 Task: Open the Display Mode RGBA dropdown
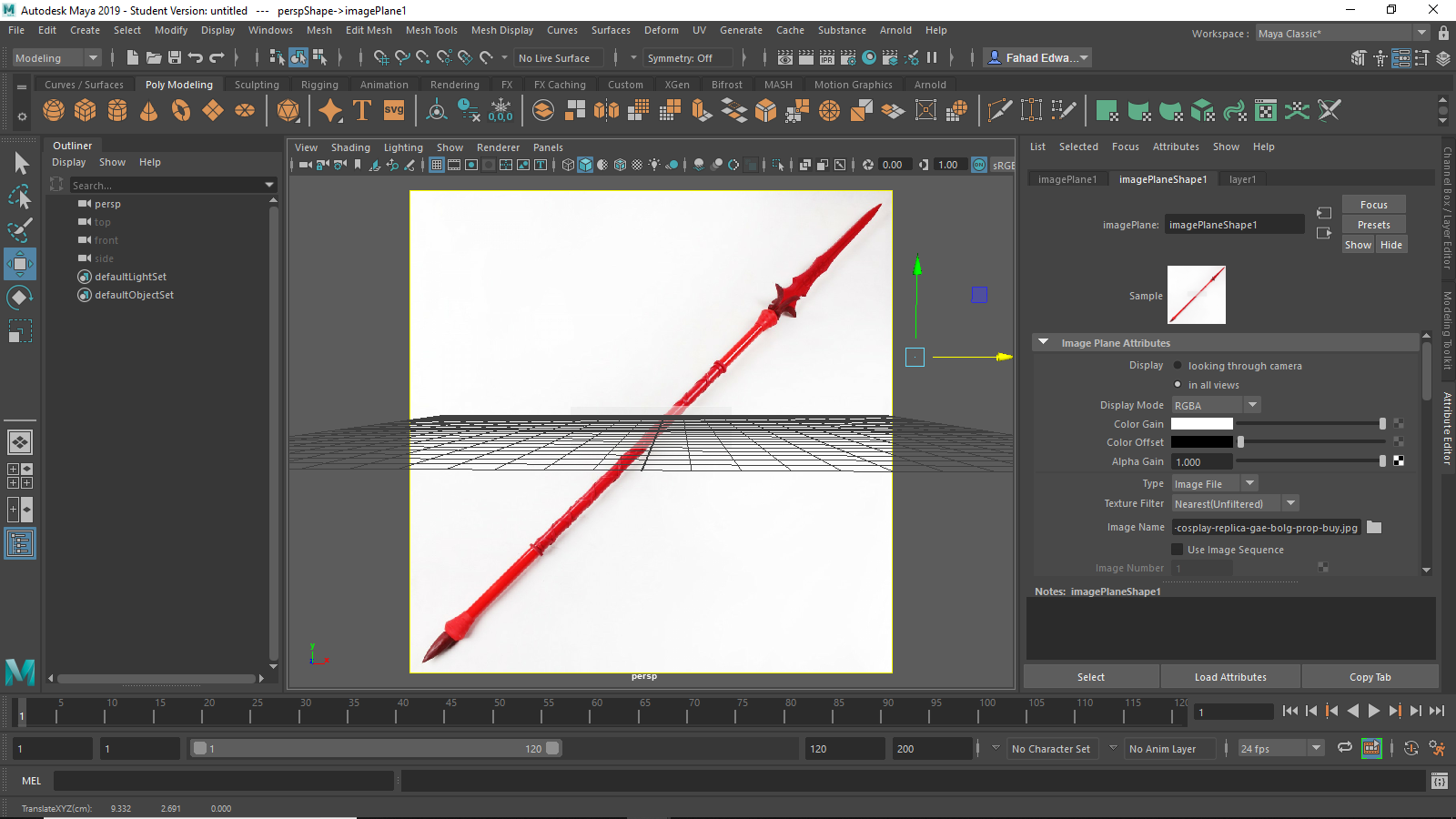1215,406
